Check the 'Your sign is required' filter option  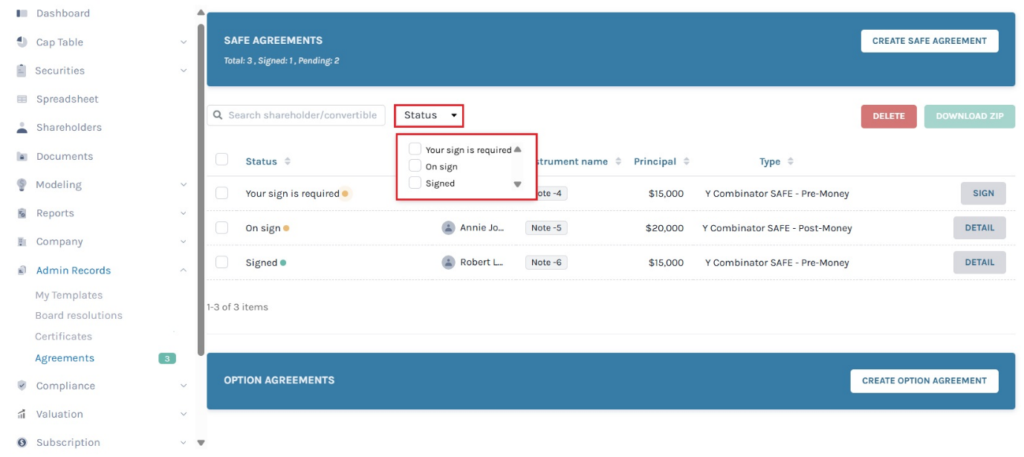click(415, 150)
